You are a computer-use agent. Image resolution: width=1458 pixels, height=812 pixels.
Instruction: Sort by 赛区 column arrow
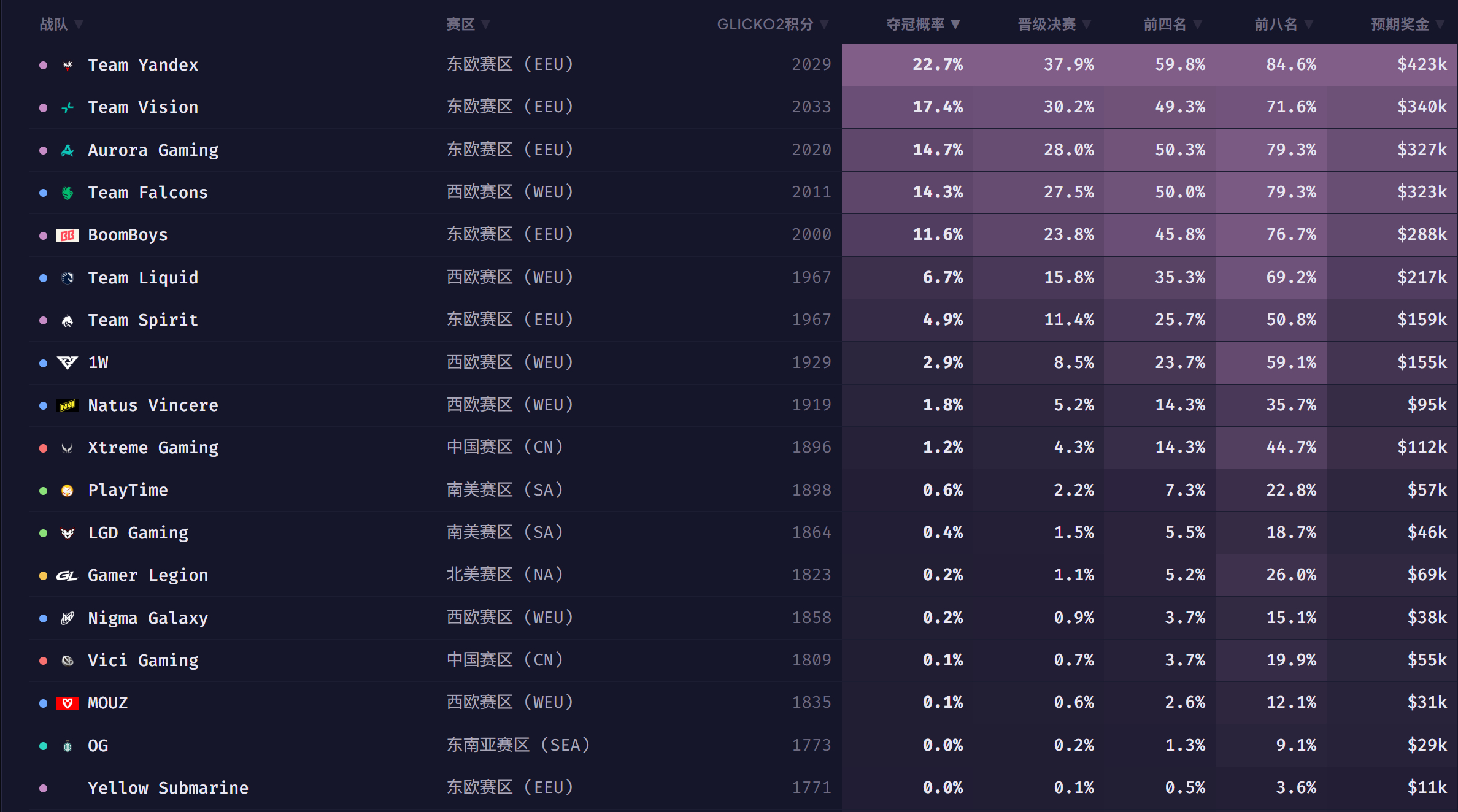coord(485,25)
